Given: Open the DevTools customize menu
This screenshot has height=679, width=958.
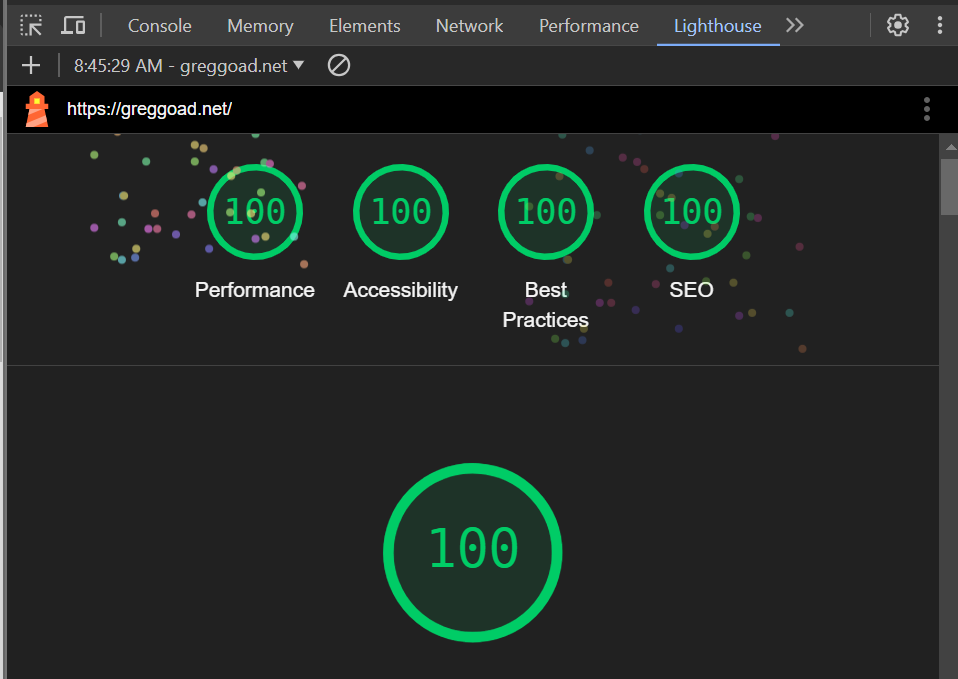Looking at the screenshot, I should tap(939, 24).
